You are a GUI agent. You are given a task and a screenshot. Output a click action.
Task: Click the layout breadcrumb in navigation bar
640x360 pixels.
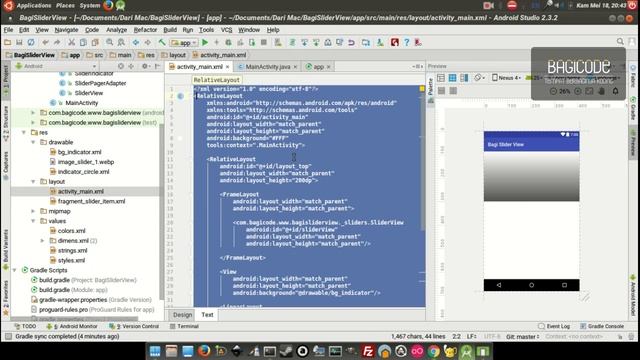point(173,55)
